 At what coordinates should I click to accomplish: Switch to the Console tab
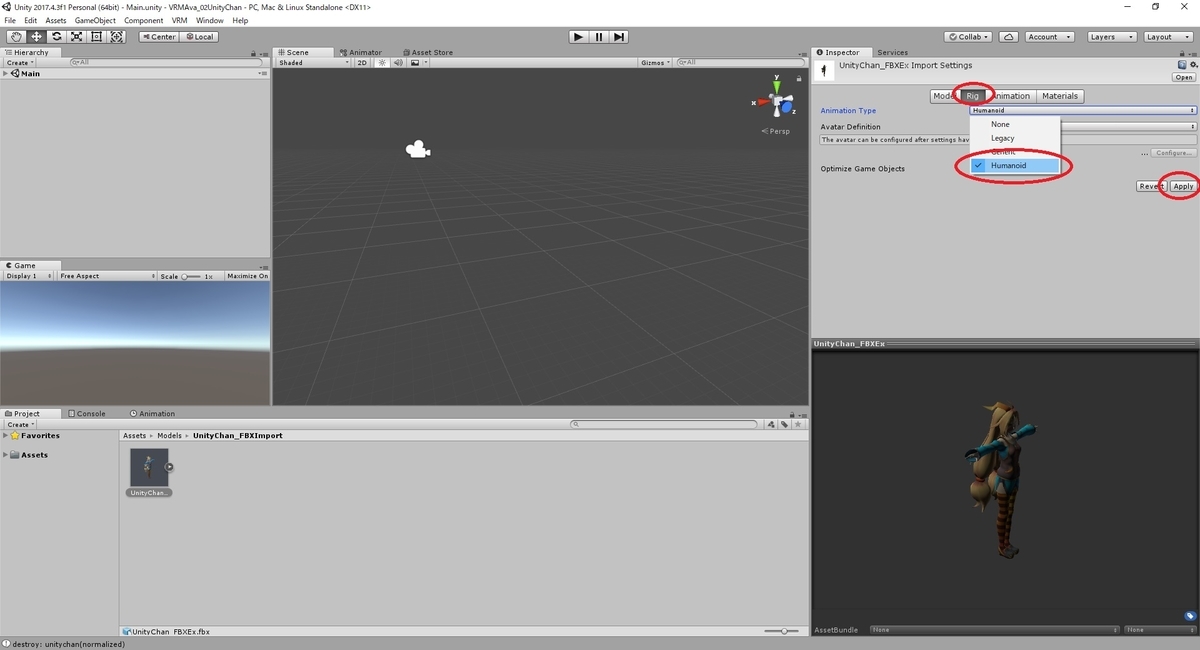86,413
